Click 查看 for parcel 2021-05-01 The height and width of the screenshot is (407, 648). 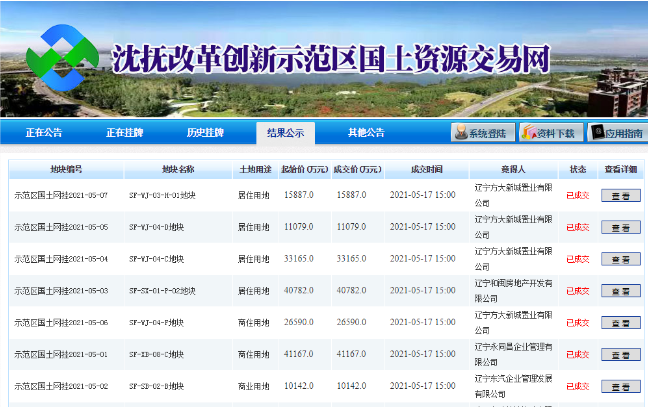click(620, 355)
